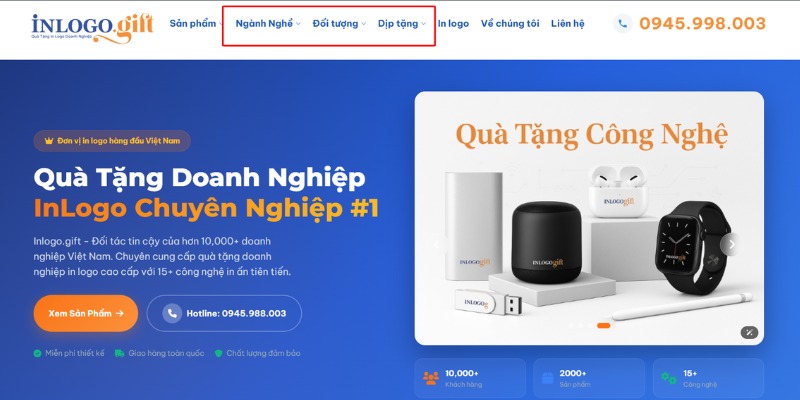Viewport: 800px width, 400px height.
Task: Click the InLogo.gift site logo
Action: (x=92, y=28)
